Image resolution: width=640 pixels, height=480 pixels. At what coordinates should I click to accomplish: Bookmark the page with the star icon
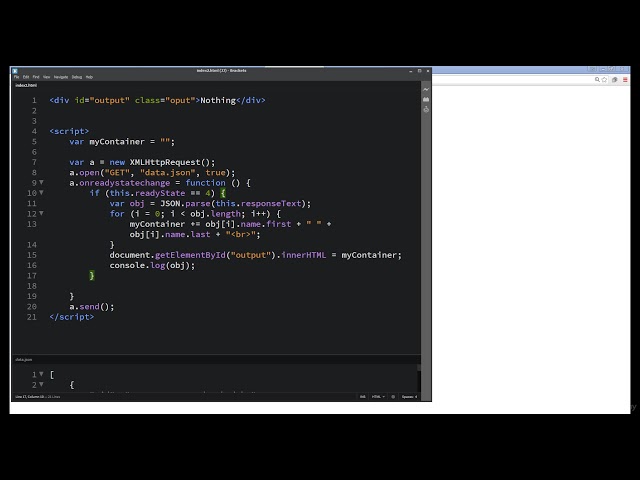point(604,80)
